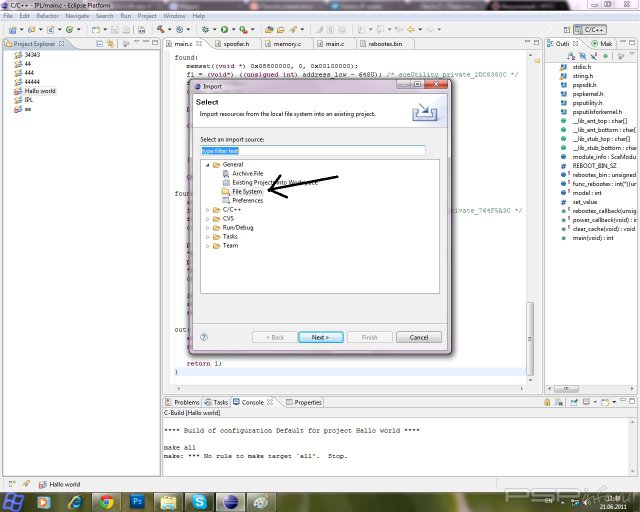Image resolution: width=640 pixels, height=512 pixels.
Task: Click the dialog help question mark icon
Action: point(204,337)
